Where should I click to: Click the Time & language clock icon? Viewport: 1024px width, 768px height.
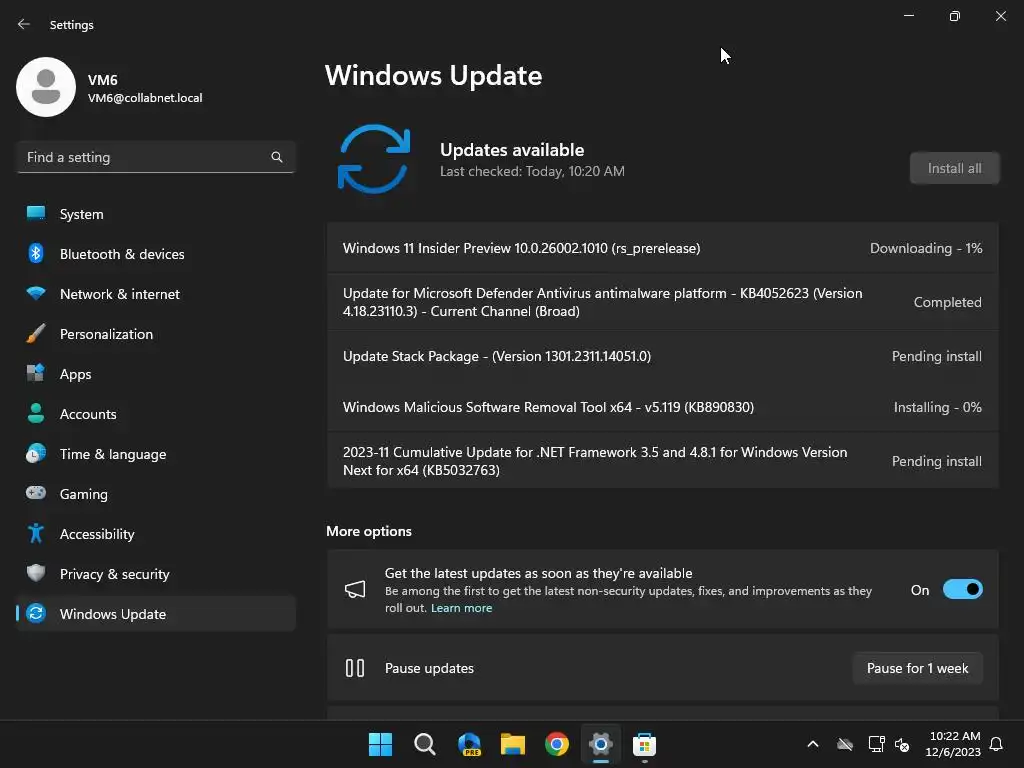[x=36, y=453]
